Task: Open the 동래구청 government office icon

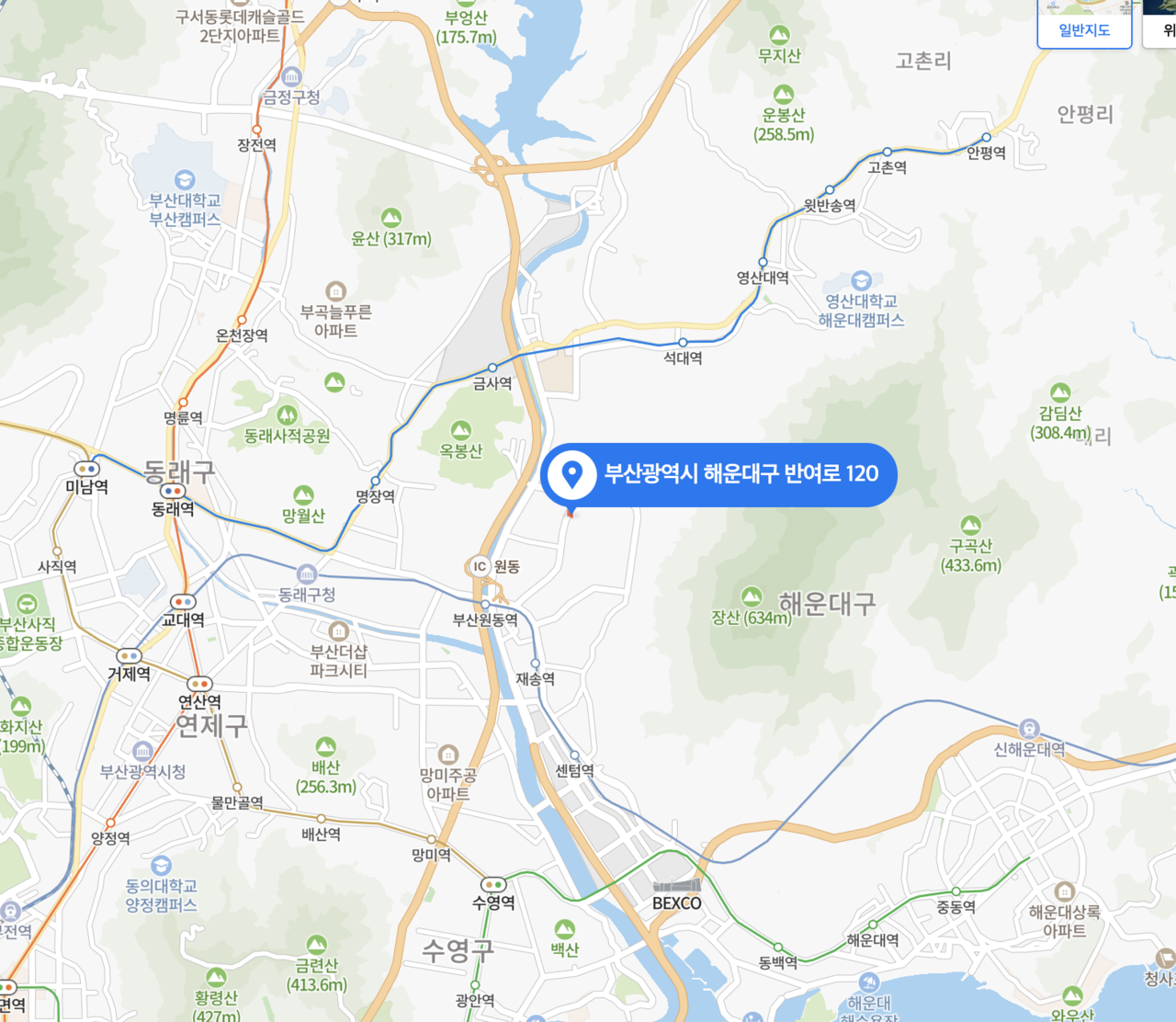Action: 307,573
